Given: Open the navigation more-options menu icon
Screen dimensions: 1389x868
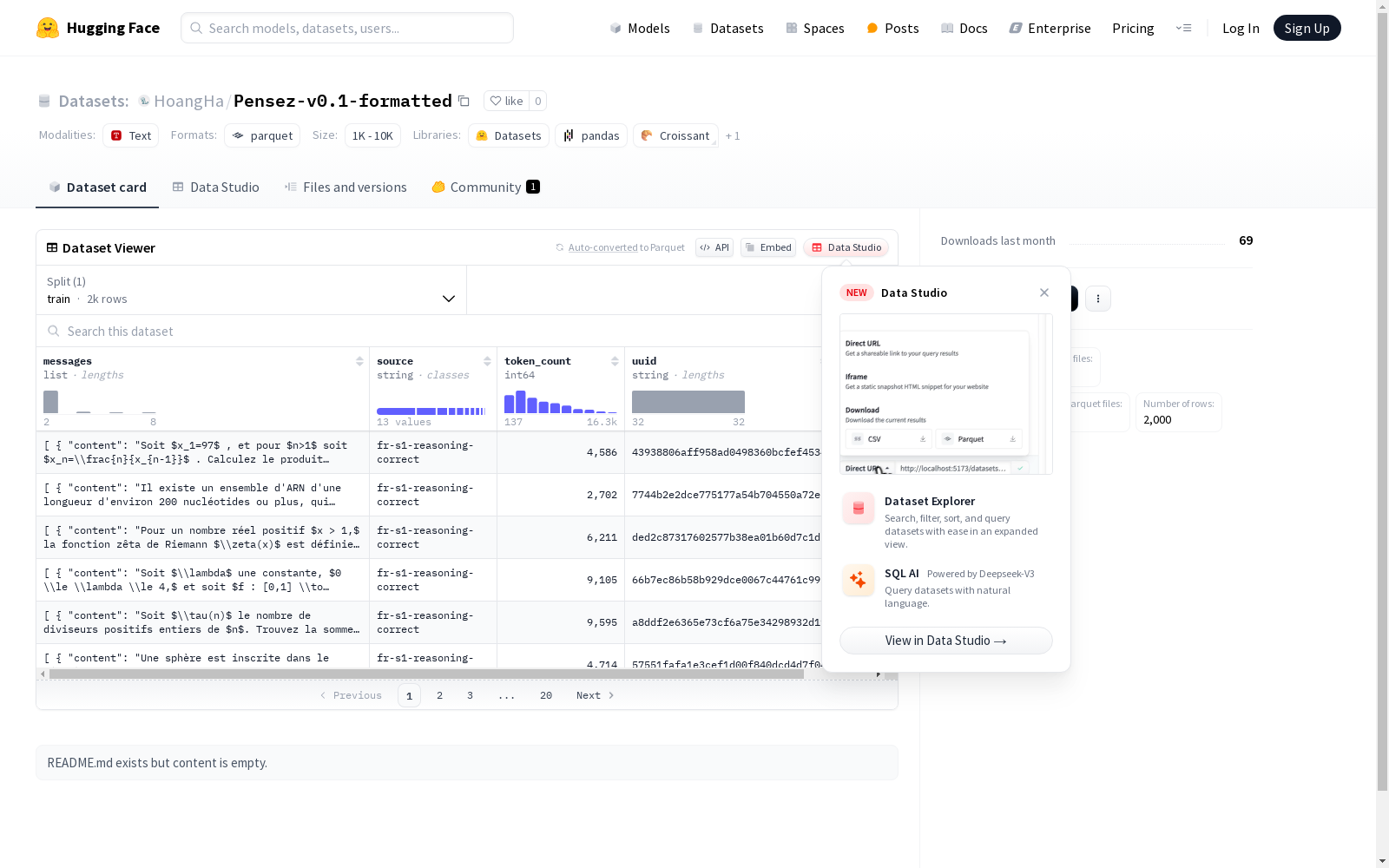Looking at the screenshot, I should [x=1183, y=28].
